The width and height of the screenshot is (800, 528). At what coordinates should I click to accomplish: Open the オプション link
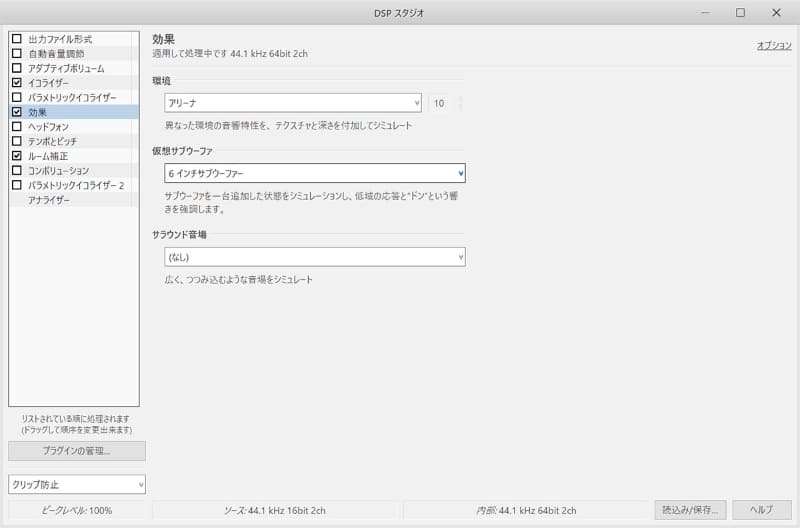[x=774, y=45]
